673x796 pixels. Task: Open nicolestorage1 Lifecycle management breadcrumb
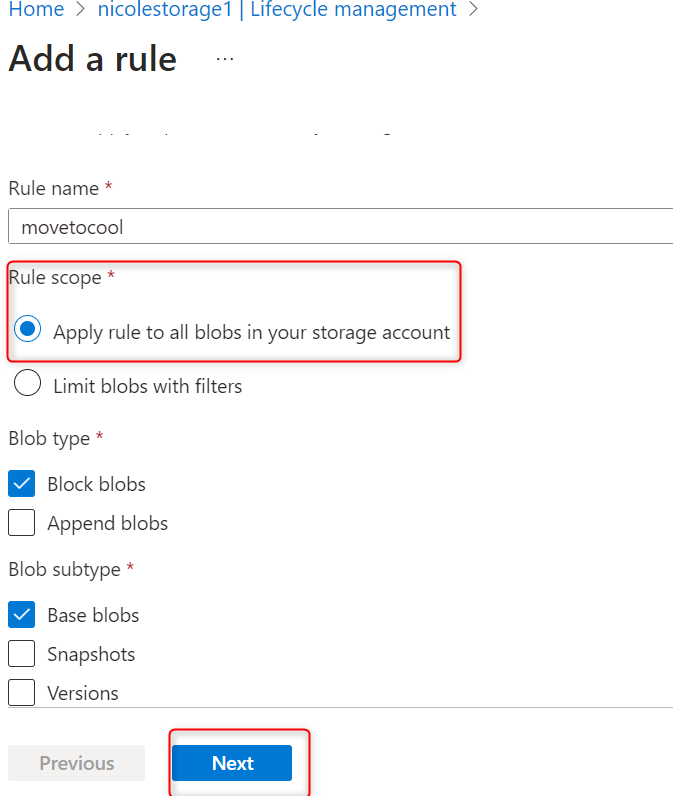[x=278, y=10]
